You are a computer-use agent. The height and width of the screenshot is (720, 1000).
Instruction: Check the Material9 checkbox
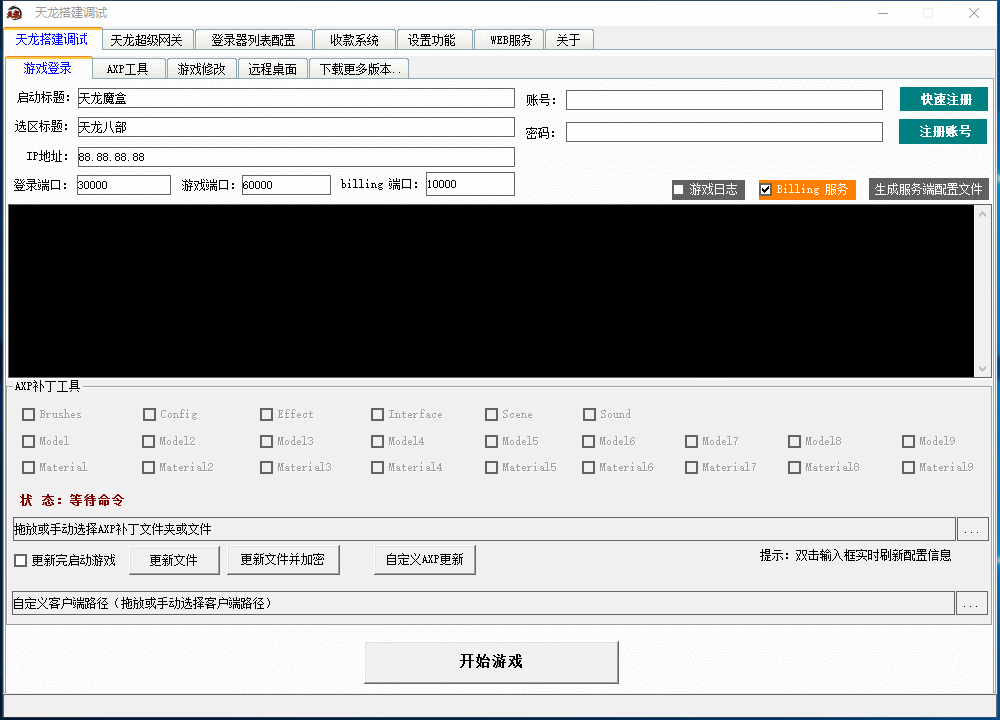[909, 467]
